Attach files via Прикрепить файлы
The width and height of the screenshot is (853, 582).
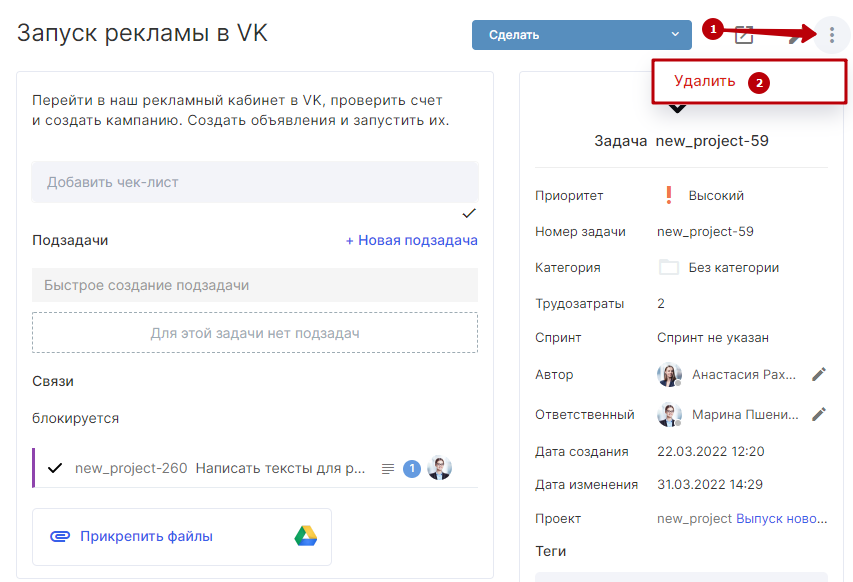point(146,536)
